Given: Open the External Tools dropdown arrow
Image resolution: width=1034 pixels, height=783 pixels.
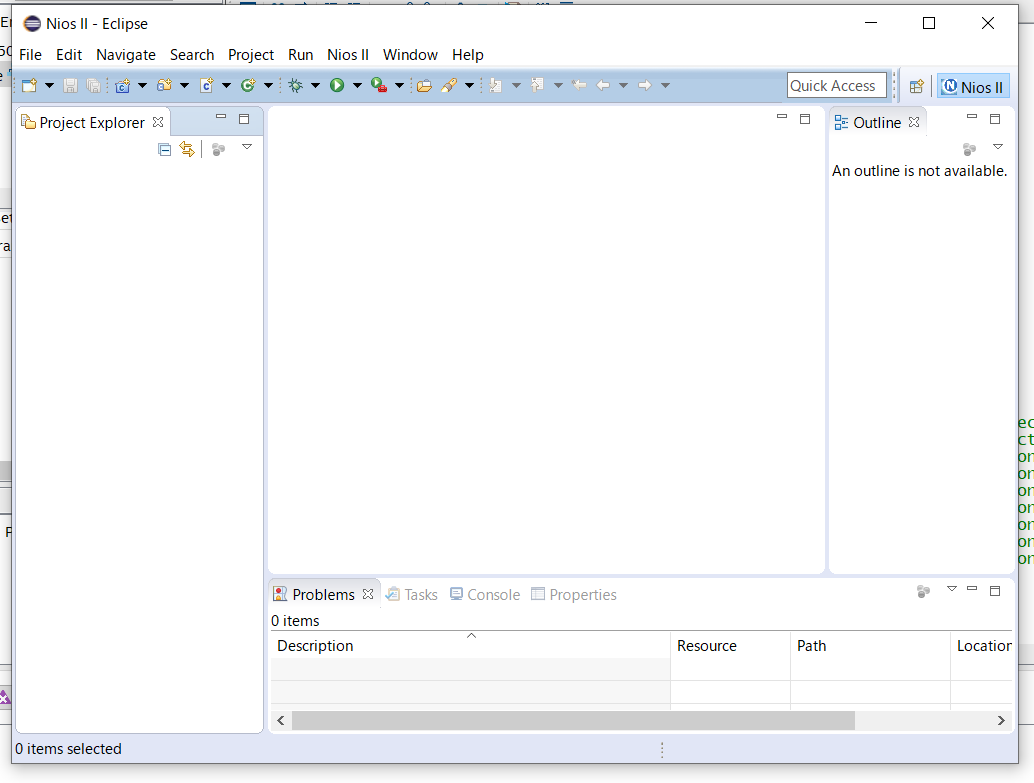Looking at the screenshot, I should 399,85.
